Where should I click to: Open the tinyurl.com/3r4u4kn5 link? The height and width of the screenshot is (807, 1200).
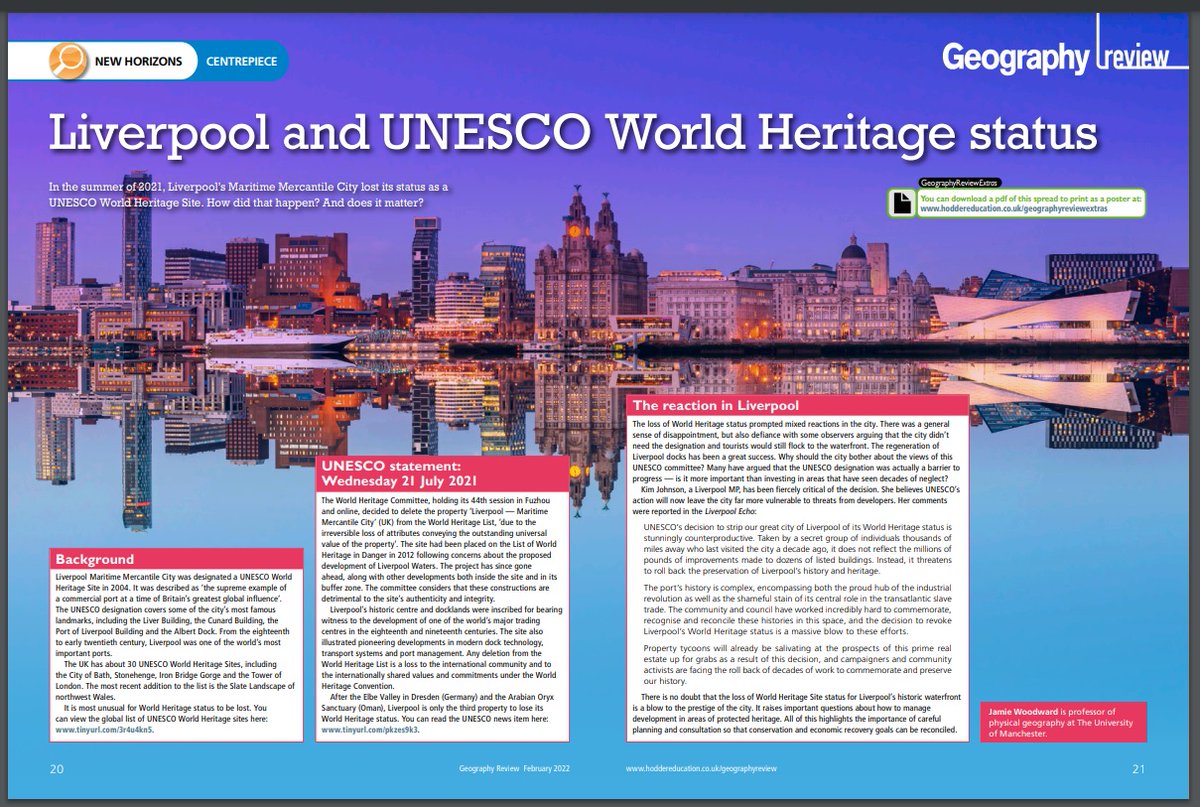(x=105, y=730)
